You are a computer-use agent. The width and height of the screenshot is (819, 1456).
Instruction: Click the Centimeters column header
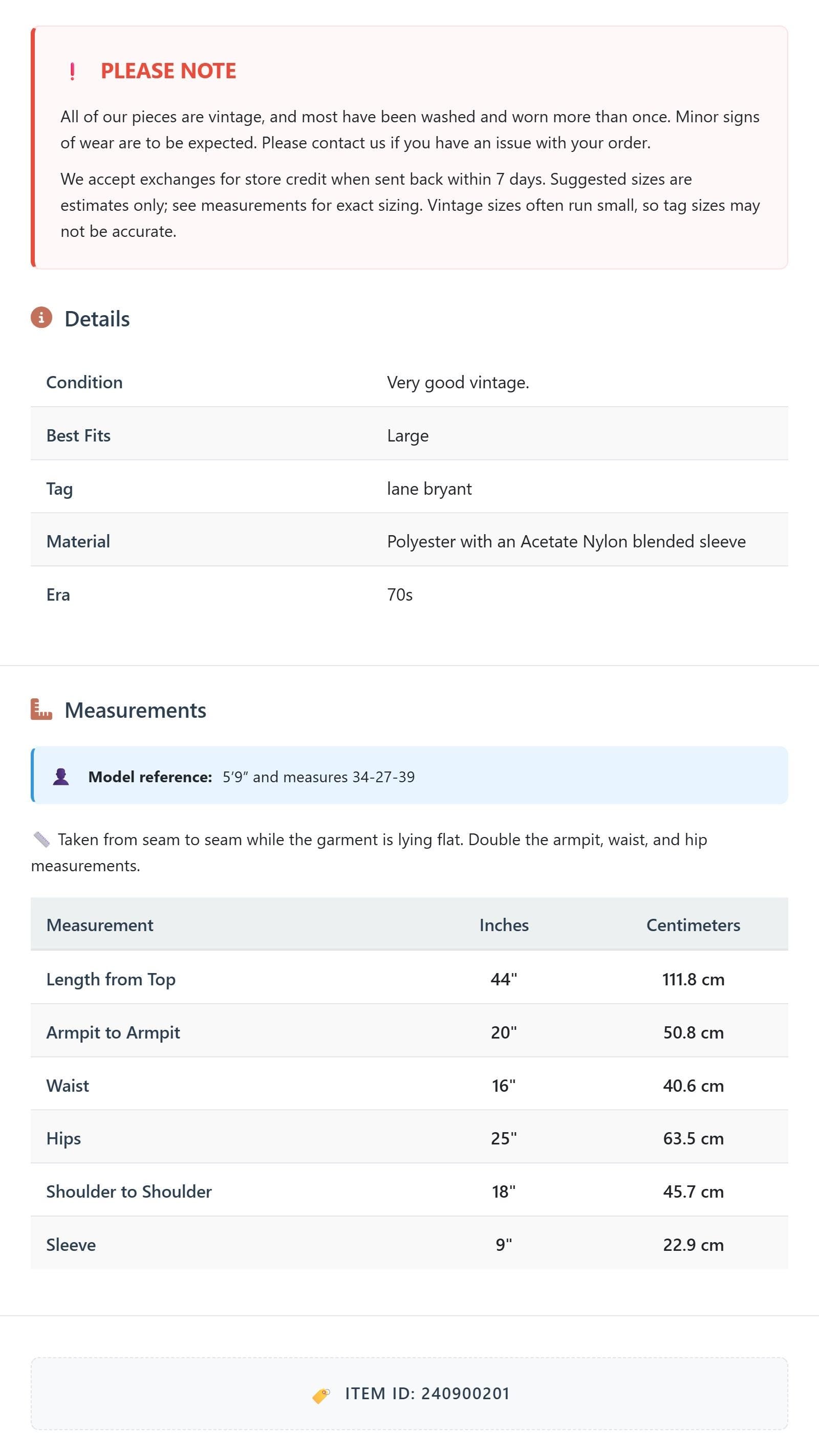[x=694, y=924]
